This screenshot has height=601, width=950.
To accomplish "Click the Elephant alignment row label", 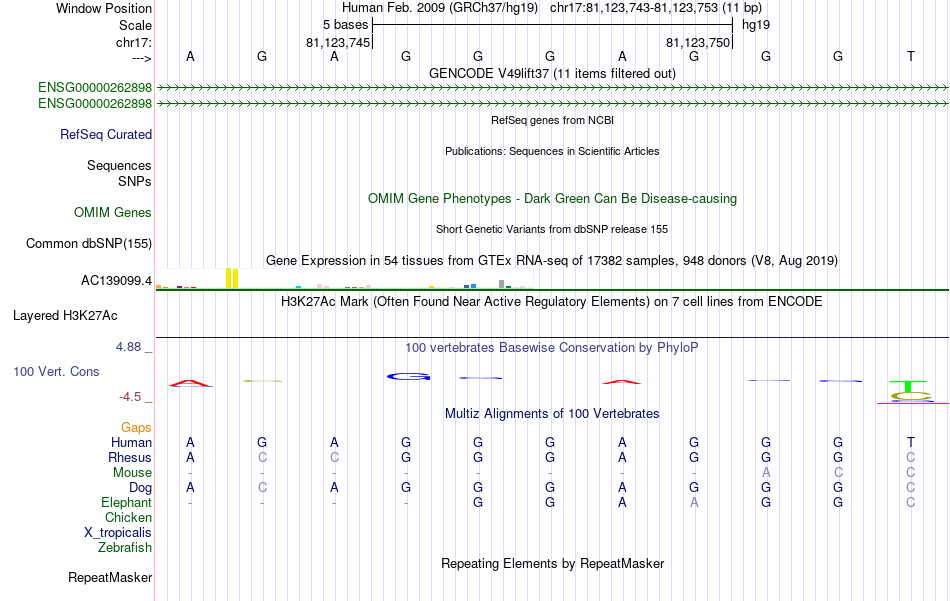I will 127,502.
